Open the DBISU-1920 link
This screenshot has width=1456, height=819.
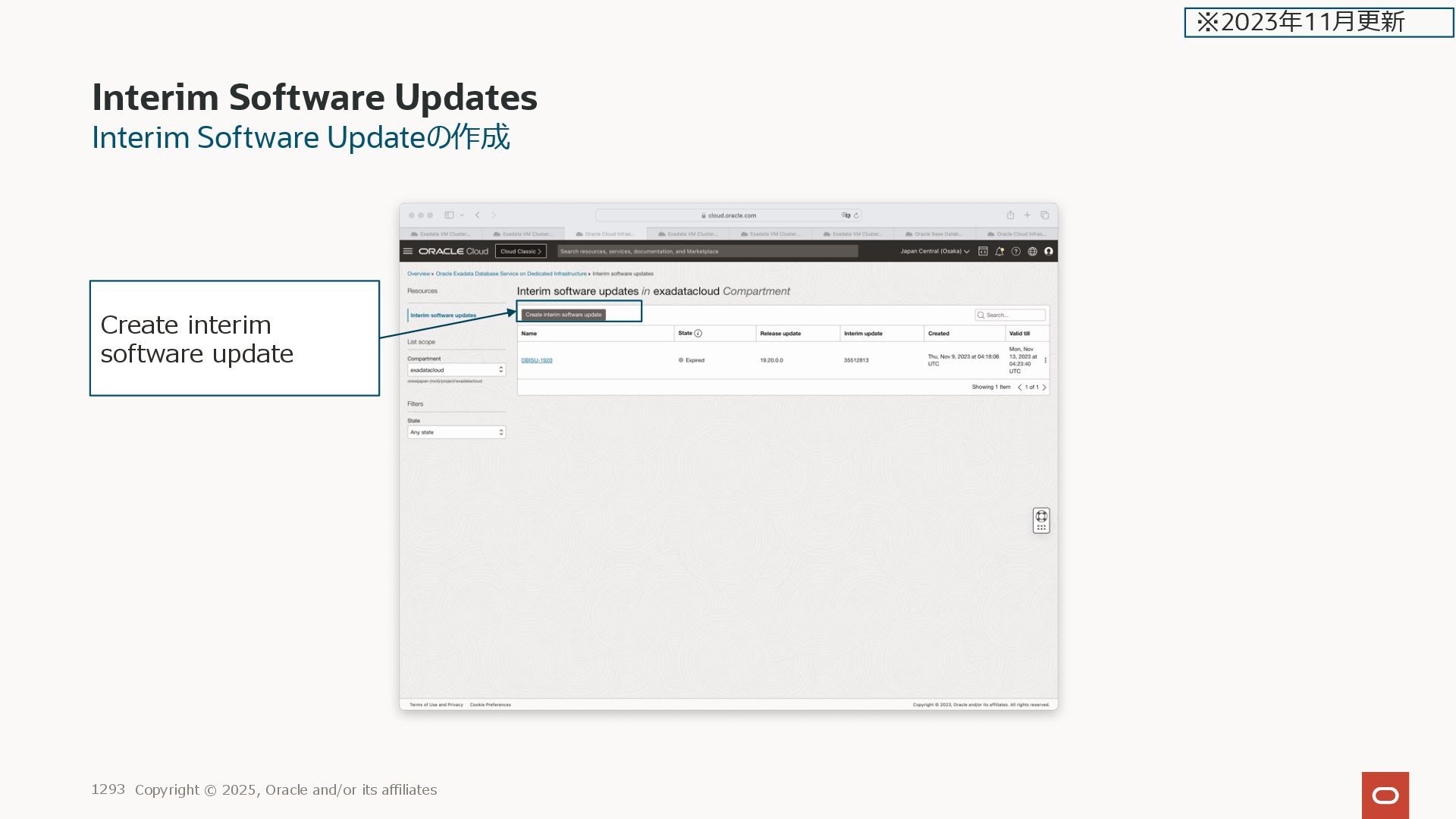pyautogui.click(x=537, y=360)
